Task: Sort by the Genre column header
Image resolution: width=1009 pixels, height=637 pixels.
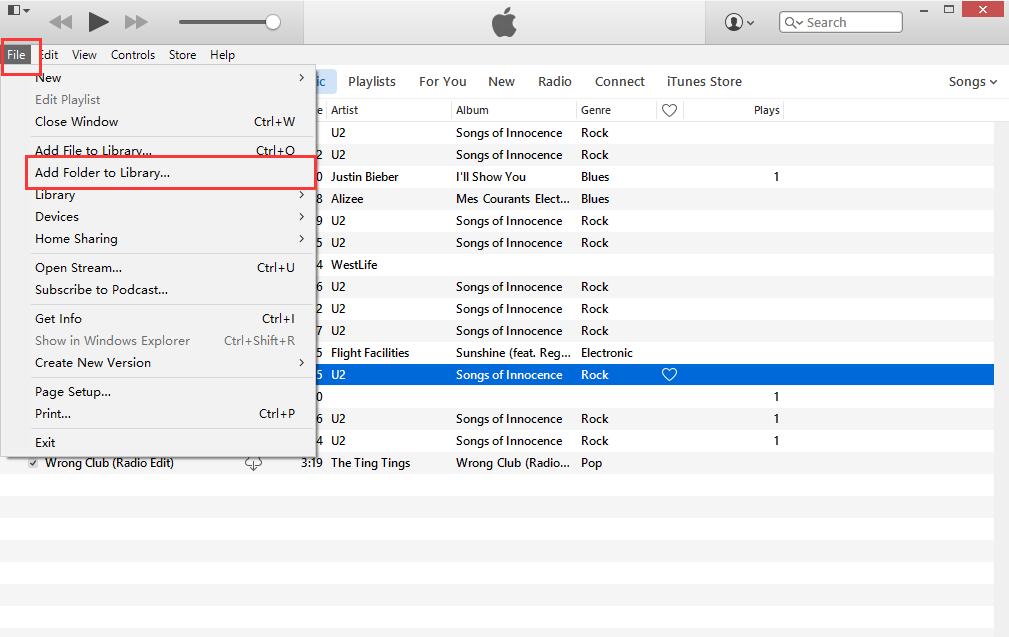Action: [616, 110]
